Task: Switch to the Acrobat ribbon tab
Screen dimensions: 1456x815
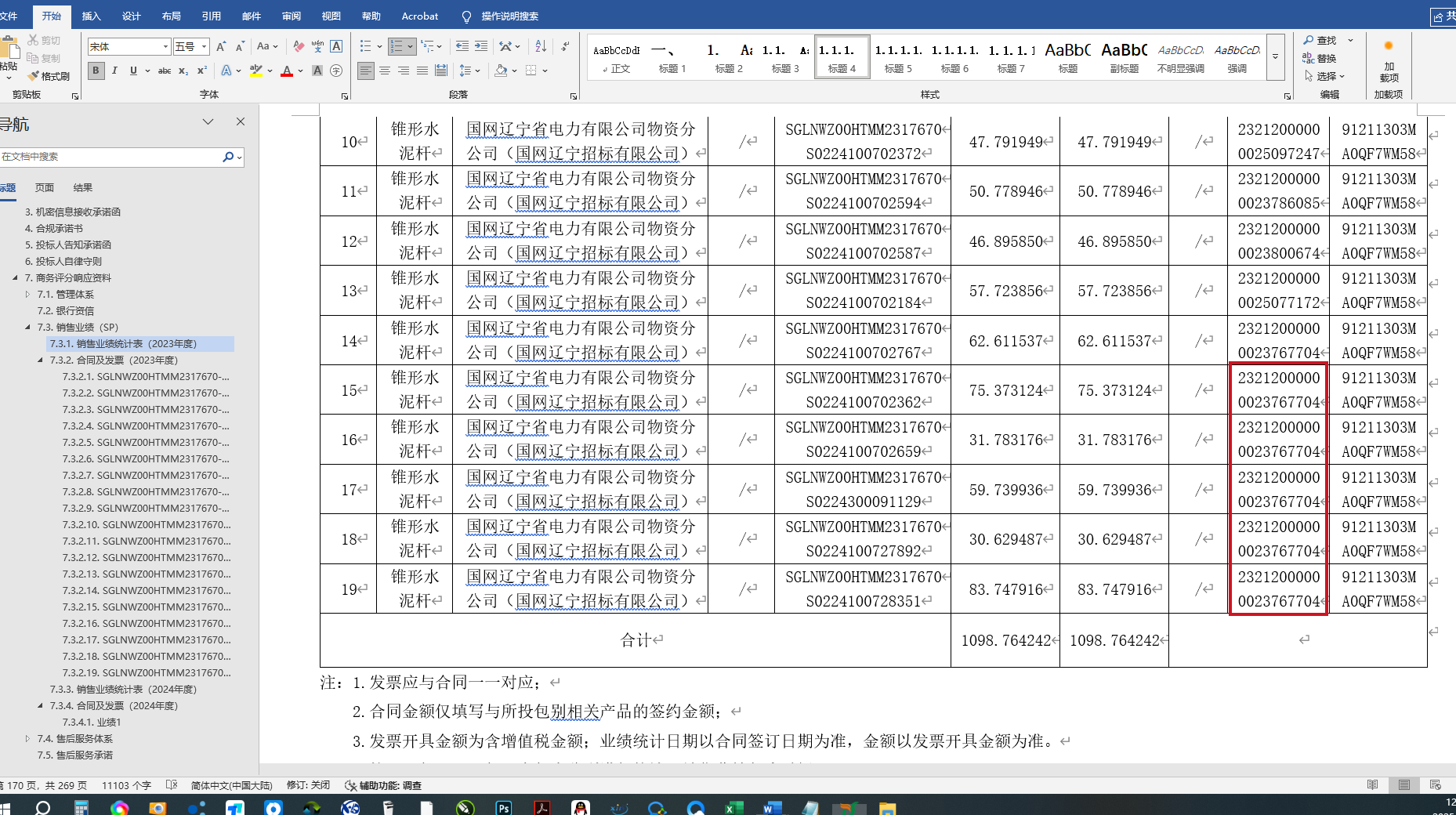Action: tap(420, 16)
